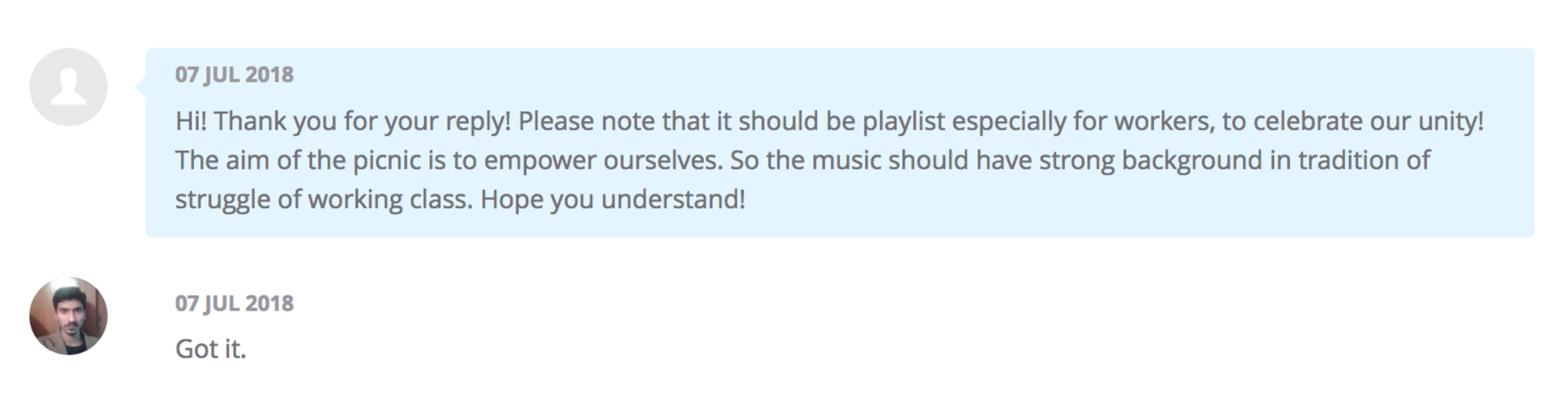Click the person silhouette in placeholder avatar
Screen dimensions: 1568x399
(x=68, y=88)
